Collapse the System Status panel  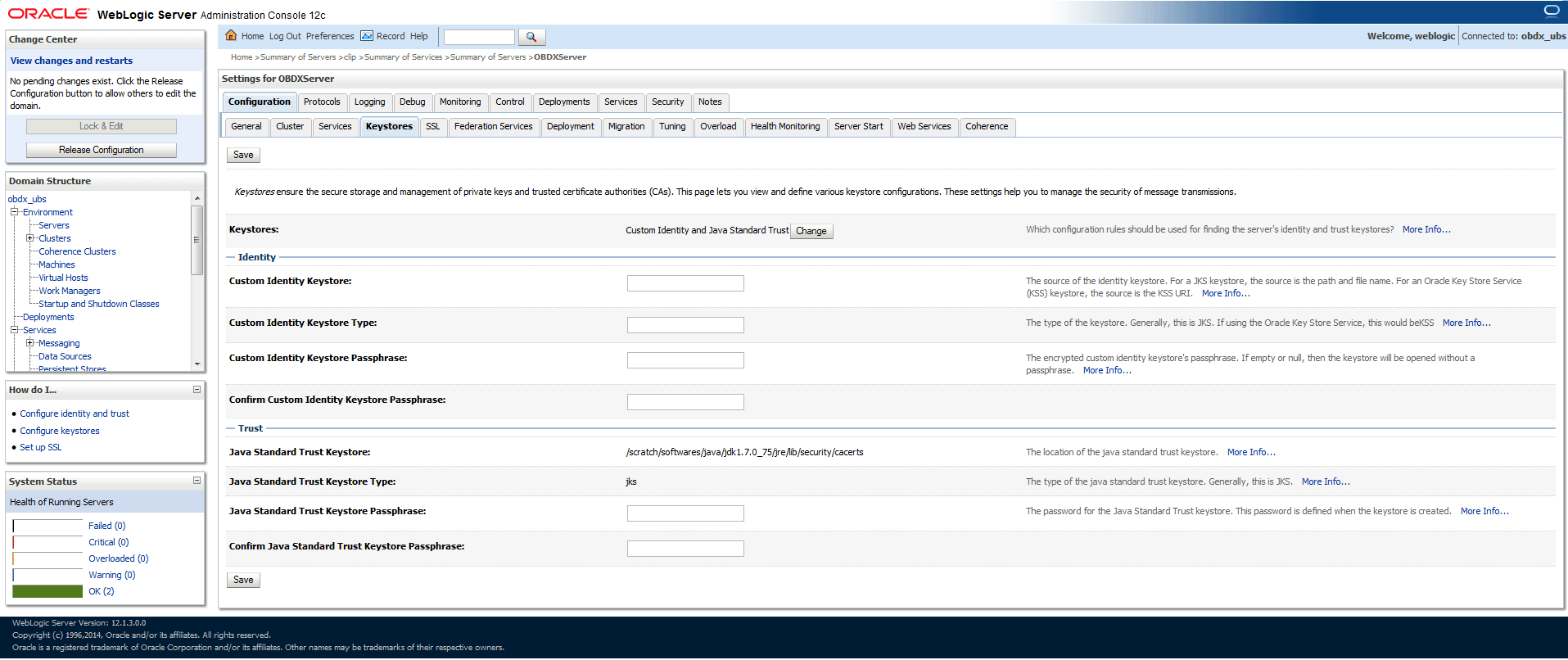(x=197, y=481)
